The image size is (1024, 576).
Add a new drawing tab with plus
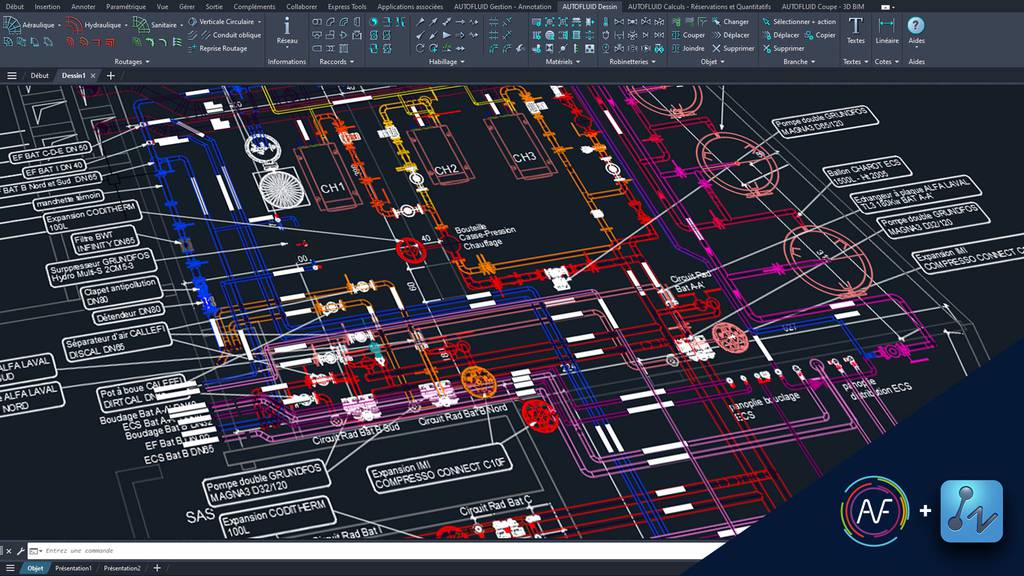110,76
